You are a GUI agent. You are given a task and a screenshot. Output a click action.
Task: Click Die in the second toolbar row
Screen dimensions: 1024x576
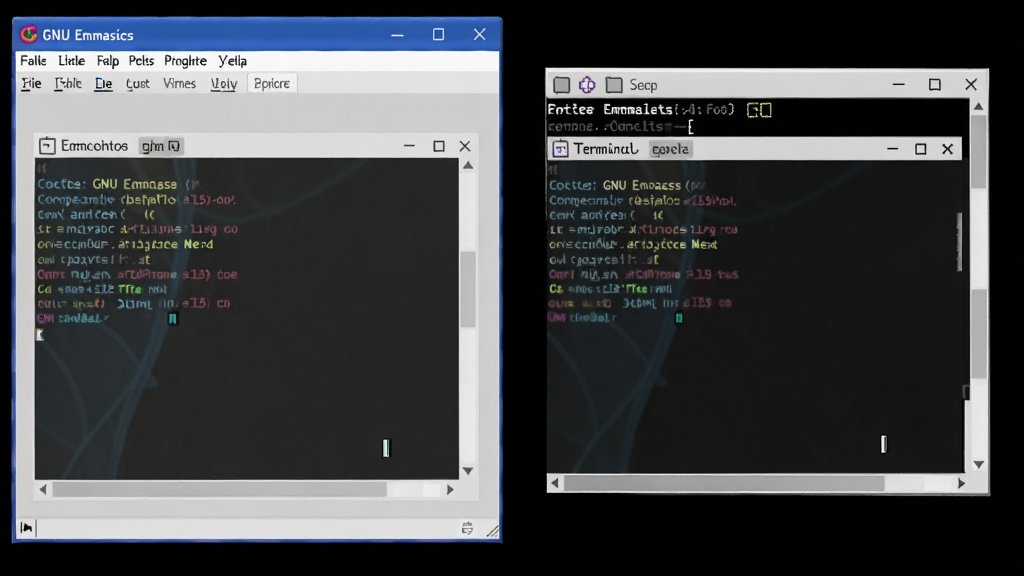click(103, 84)
